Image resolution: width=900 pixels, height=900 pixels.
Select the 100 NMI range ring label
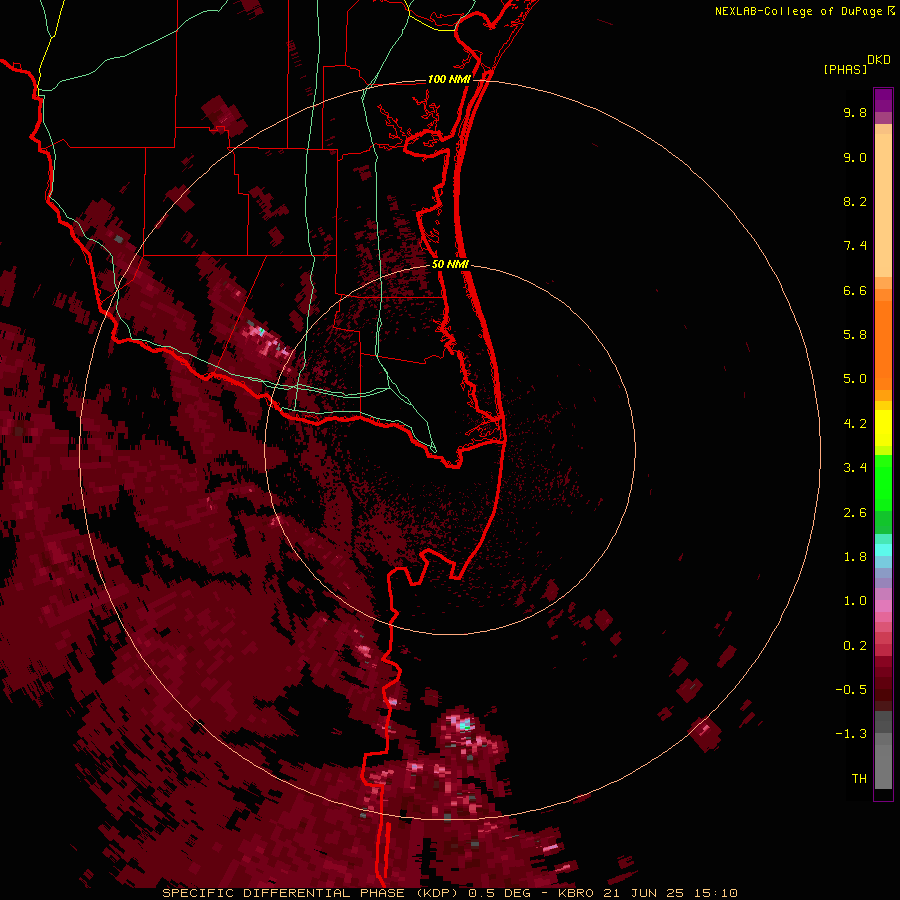point(449,79)
